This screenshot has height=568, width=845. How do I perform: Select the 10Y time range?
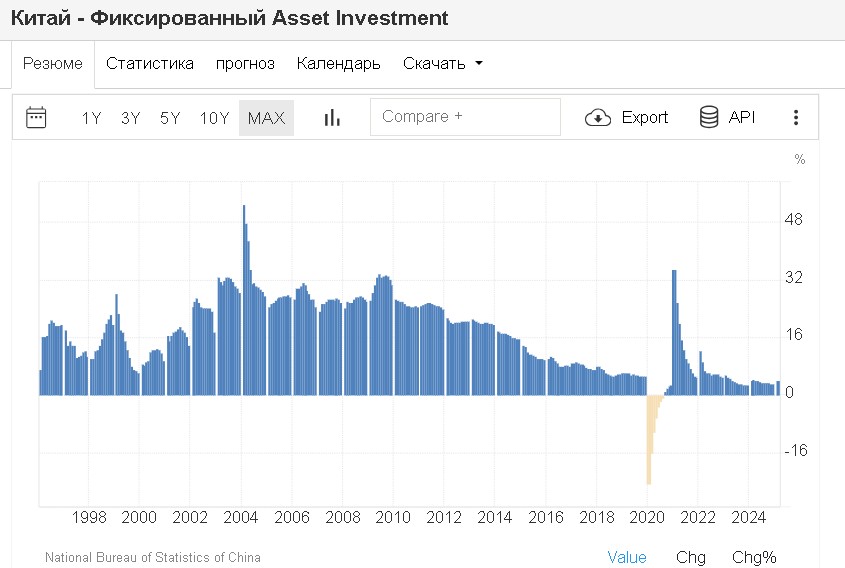pos(214,118)
